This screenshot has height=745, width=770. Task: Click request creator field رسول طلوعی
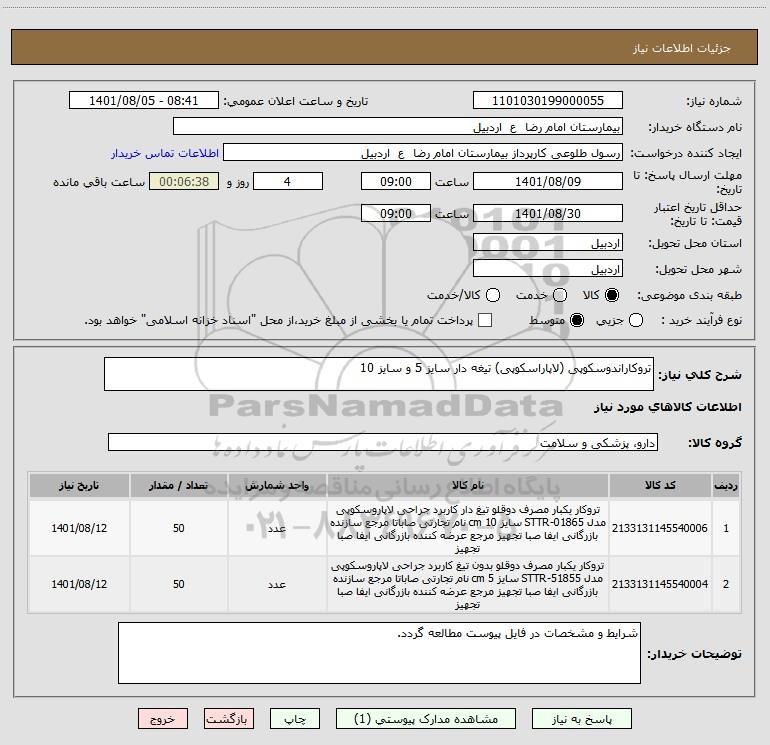(423, 153)
